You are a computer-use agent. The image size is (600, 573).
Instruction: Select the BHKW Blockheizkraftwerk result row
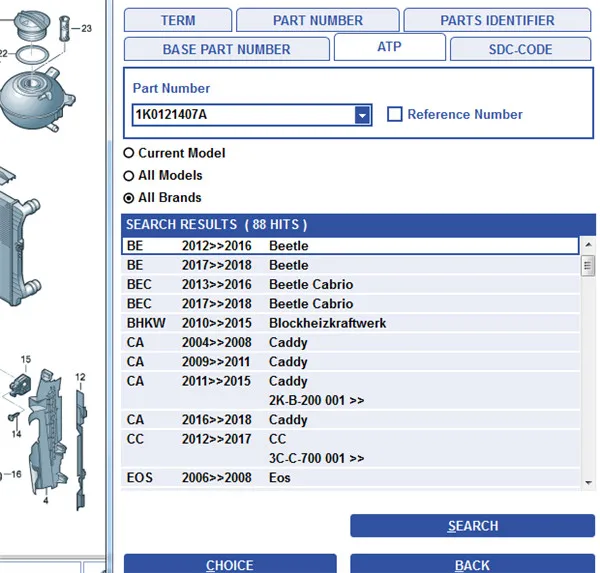(x=350, y=323)
